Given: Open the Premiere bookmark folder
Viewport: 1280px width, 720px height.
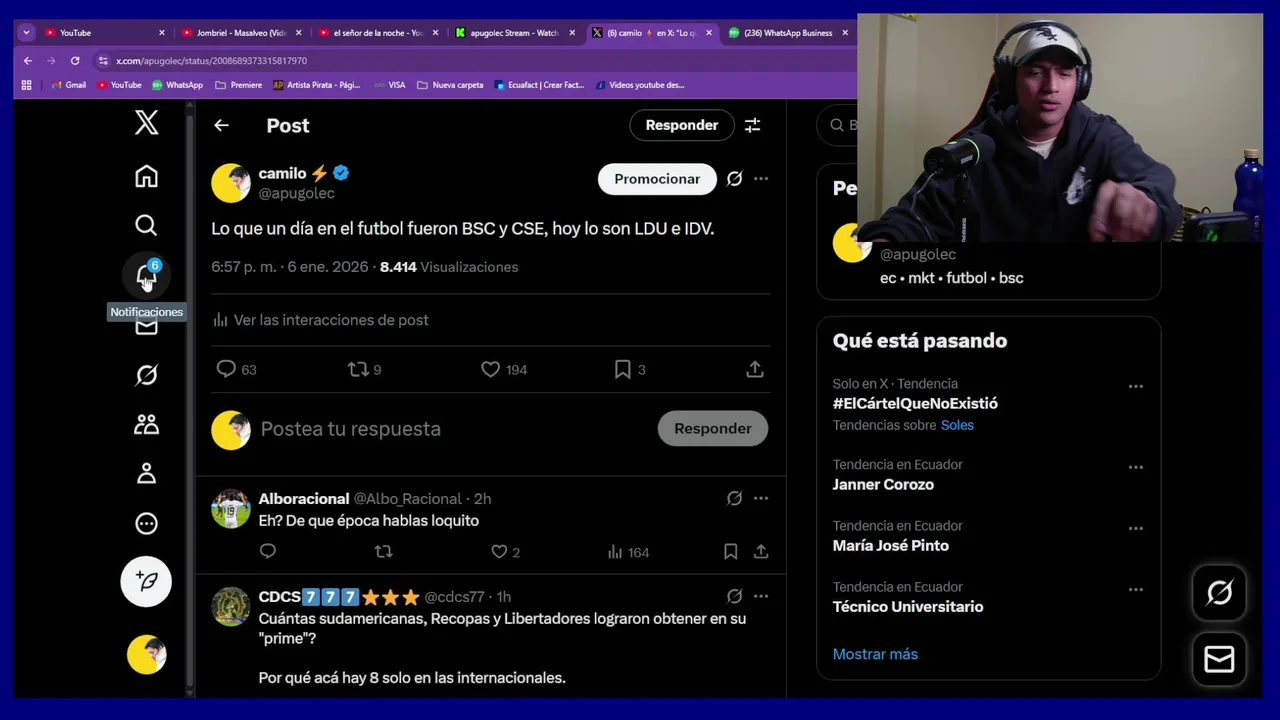Looking at the screenshot, I should point(238,85).
